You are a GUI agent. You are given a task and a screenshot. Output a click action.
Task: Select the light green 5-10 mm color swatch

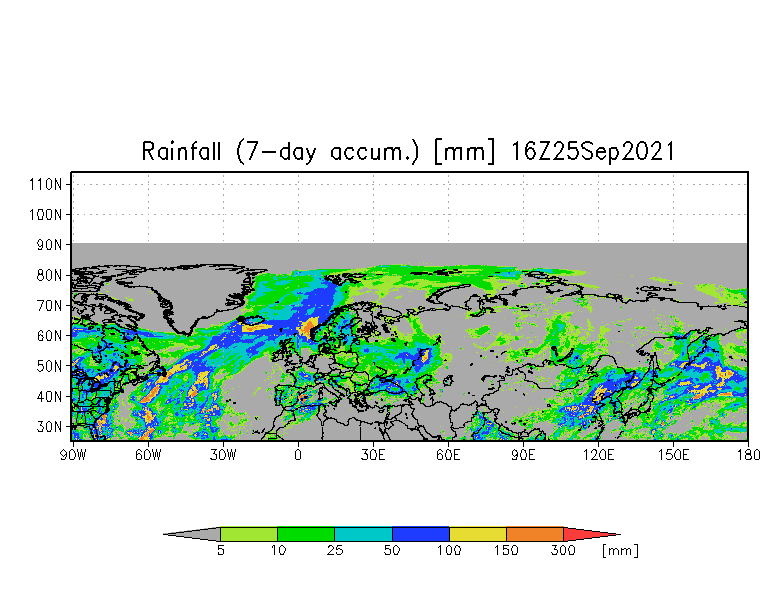(x=249, y=534)
